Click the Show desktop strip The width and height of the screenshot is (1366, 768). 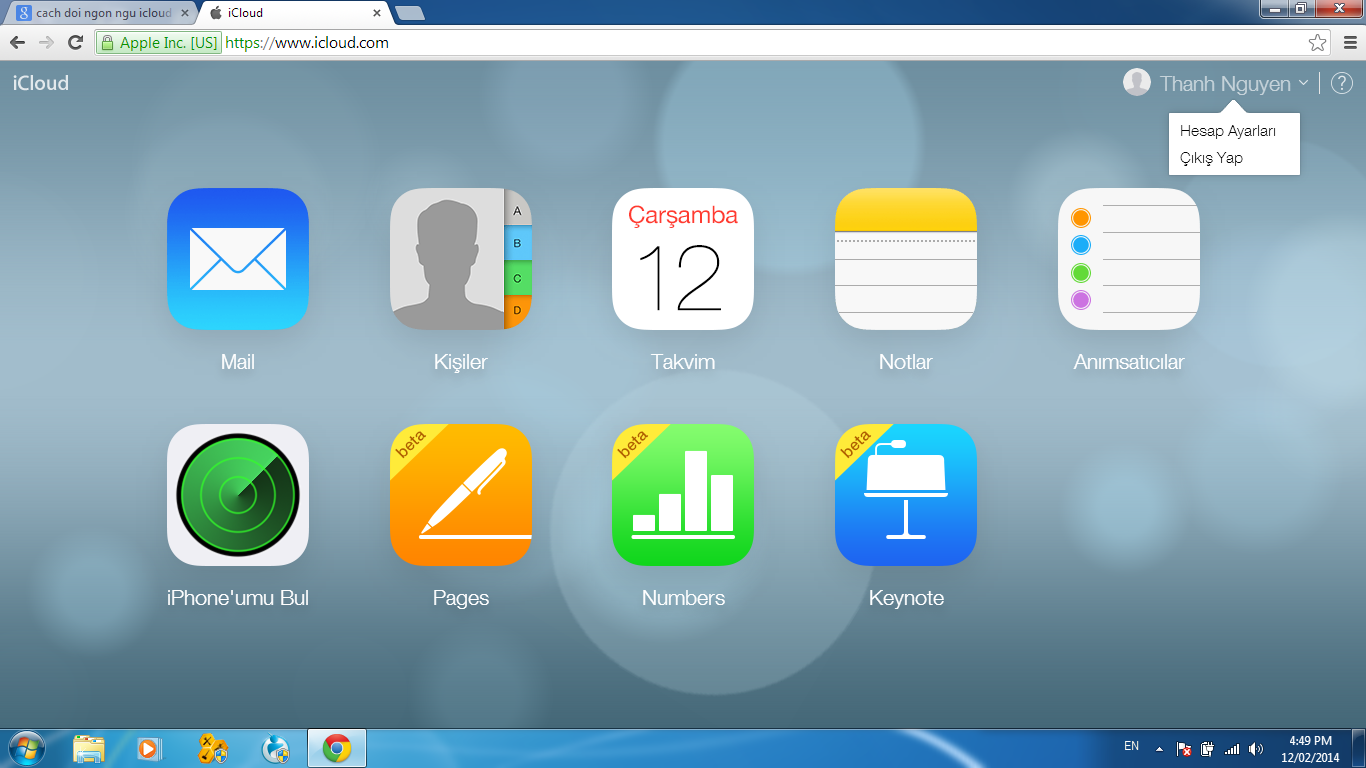pyautogui.click(x=1359, y=748)
